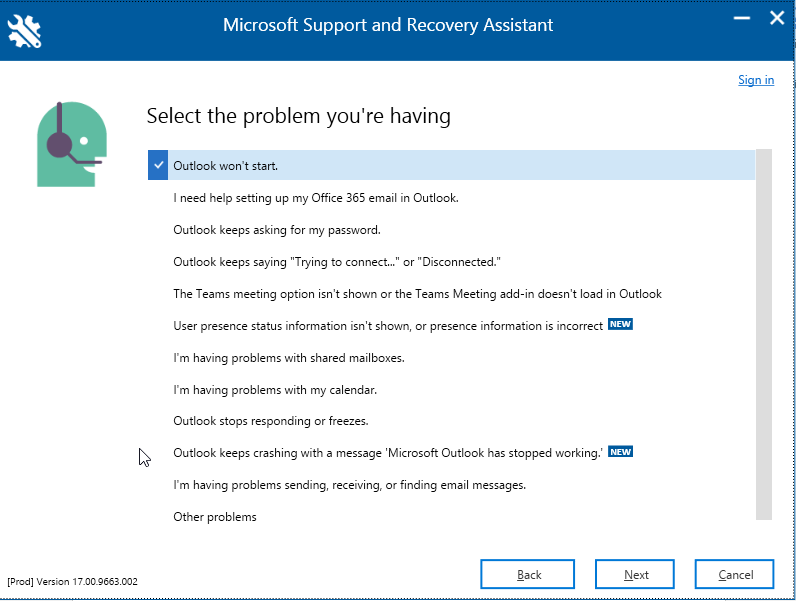The image size is (796, 601).
Task: Select 'Outlook won't start' problem
Action: (451, 165)
